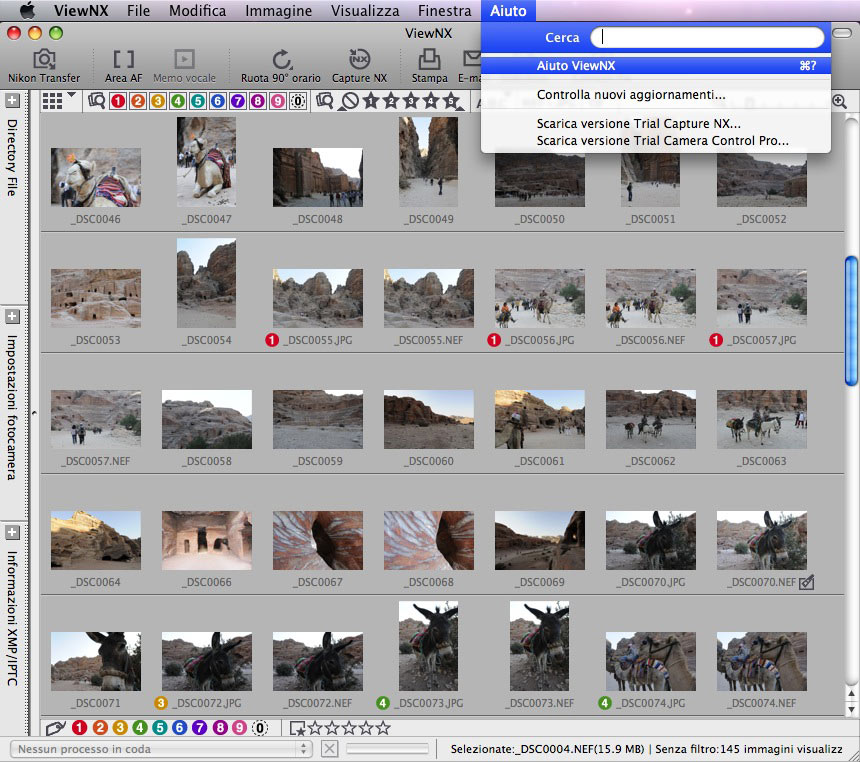Screen dimensions: 860x762
Task: Collapse the left sidebar with the small arrow
Action: pyautogui.click(x=34, y=413)
